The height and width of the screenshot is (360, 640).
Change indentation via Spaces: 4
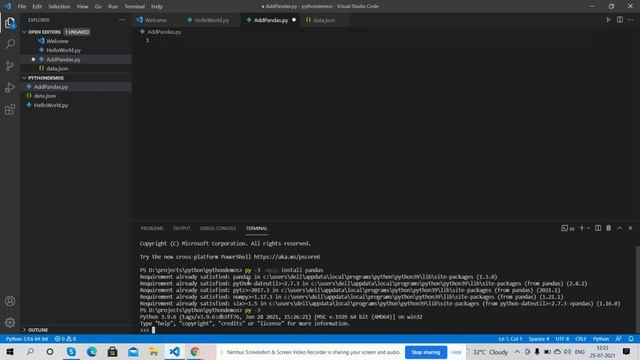click(539, 339)
